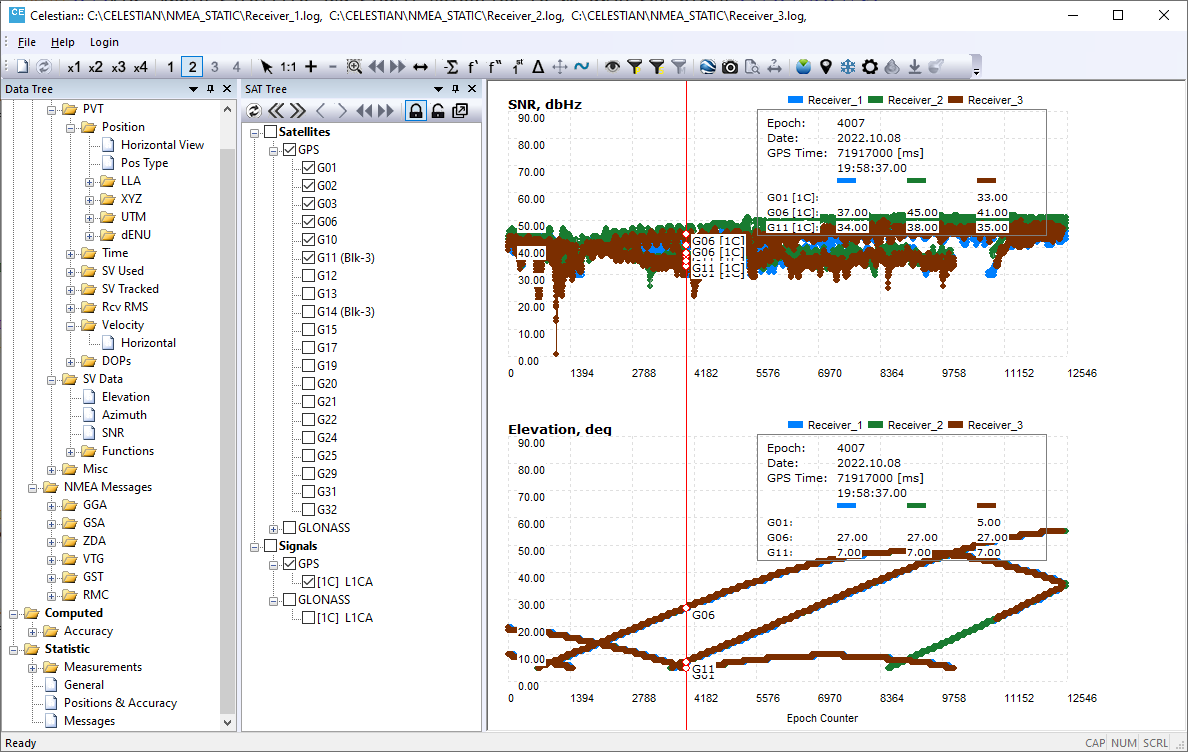Click the eye visibility icon in toolbar

(x=612, y=67)
